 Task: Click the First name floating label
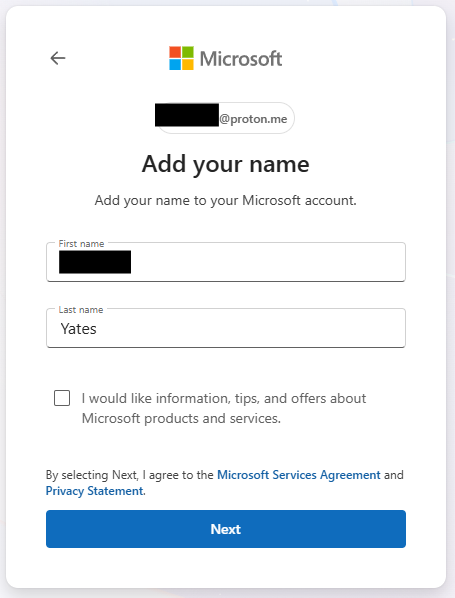[x=81, y=244]
